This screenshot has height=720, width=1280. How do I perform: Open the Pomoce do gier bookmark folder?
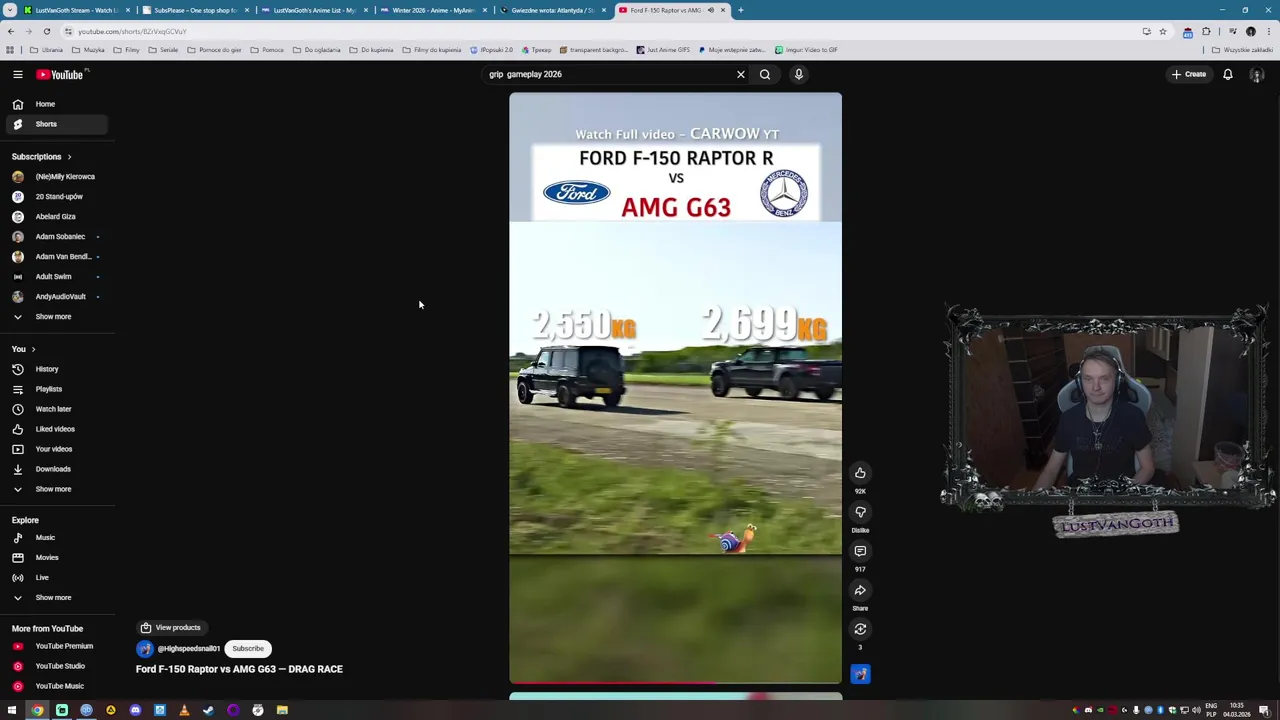214,50
